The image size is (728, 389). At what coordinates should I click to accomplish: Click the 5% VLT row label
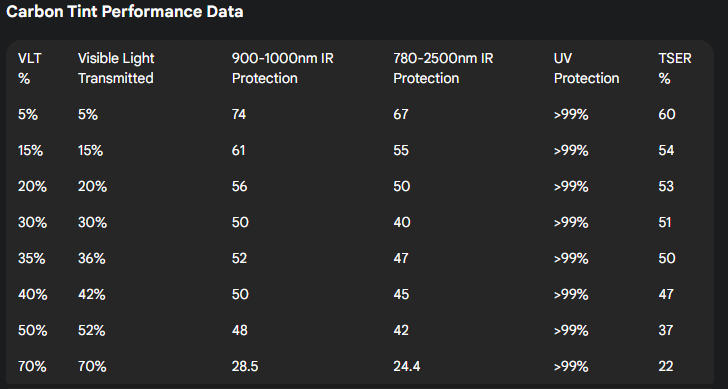click(x=28, y=114)
